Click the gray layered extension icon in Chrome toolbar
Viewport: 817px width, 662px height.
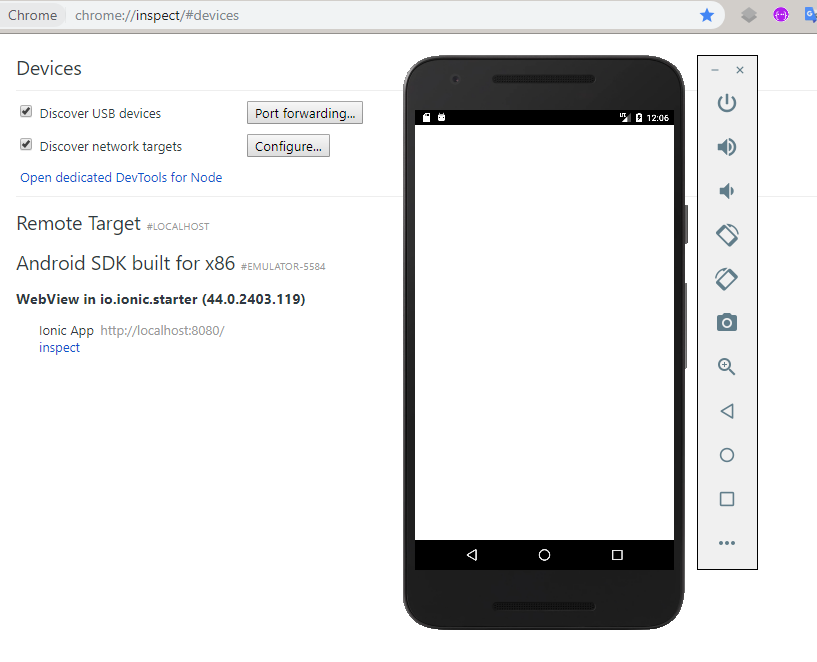[749, 15]
